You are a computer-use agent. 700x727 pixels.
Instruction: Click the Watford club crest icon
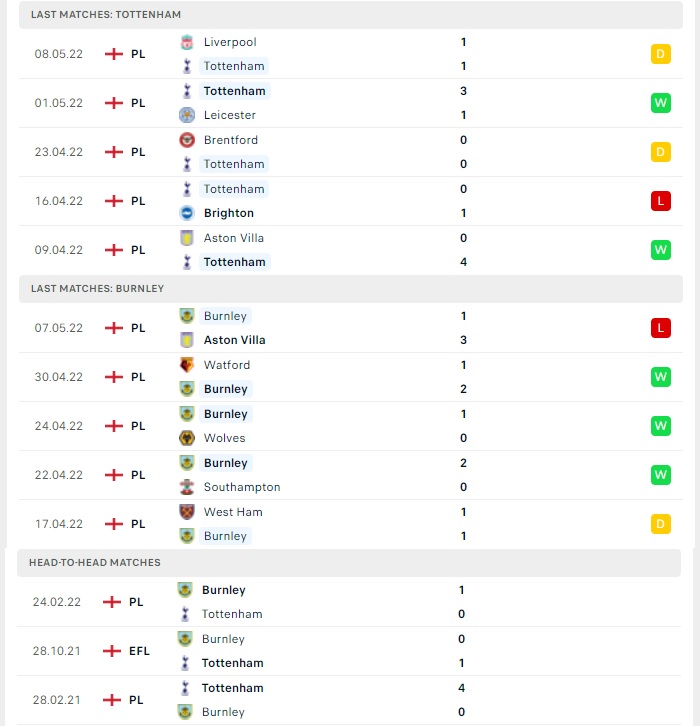click(x=187, y=365)
